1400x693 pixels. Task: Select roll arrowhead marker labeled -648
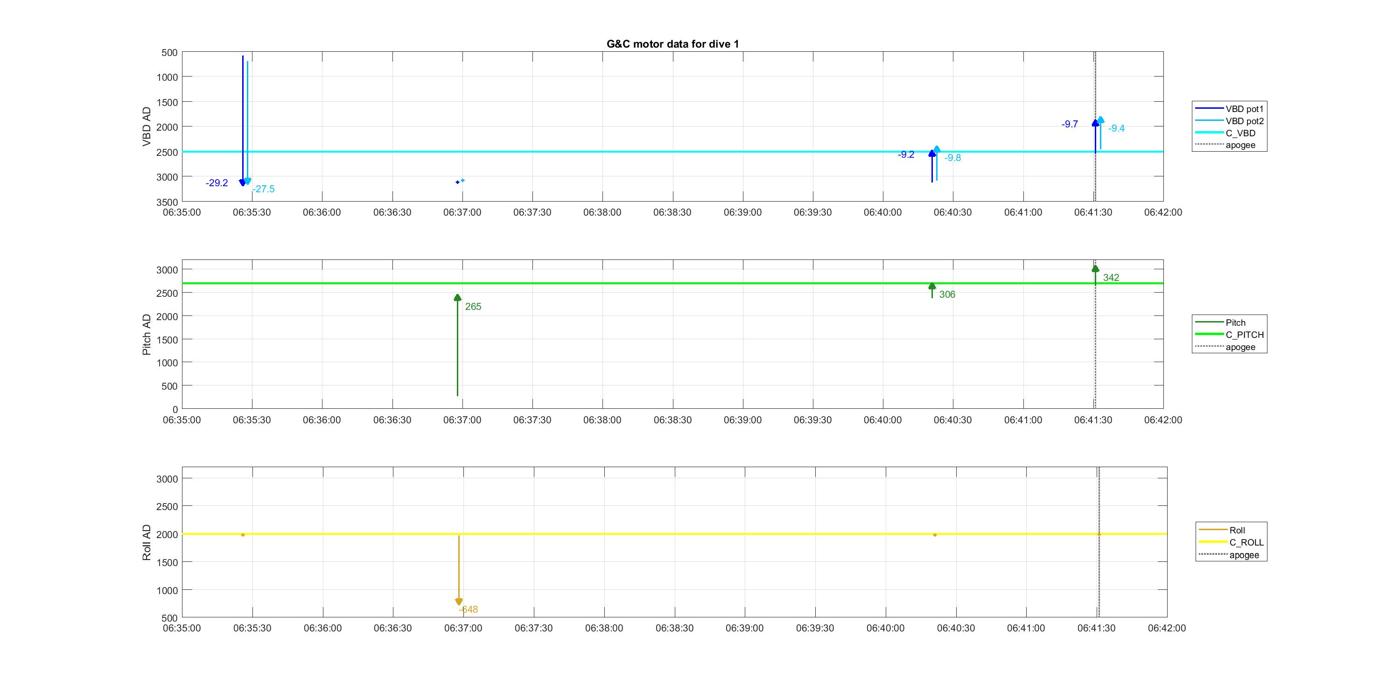click(459, 602)
